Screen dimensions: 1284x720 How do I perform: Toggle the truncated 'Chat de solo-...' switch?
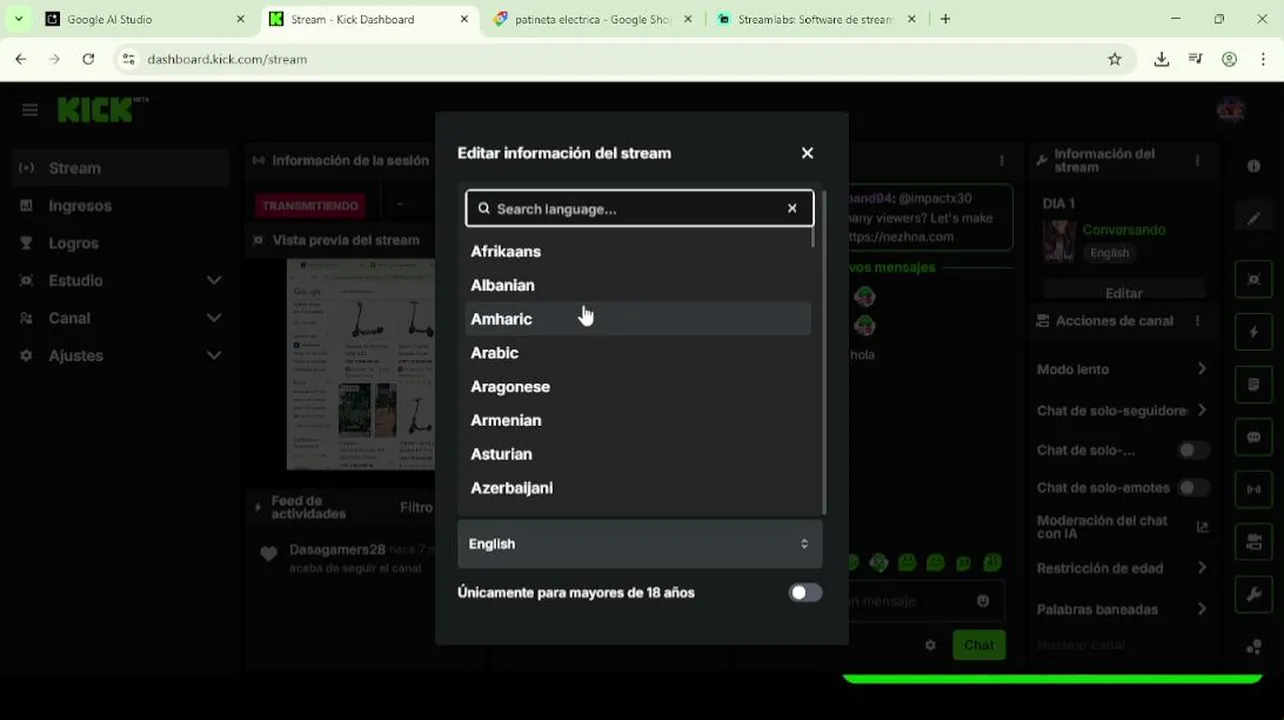click(1192, 450)
